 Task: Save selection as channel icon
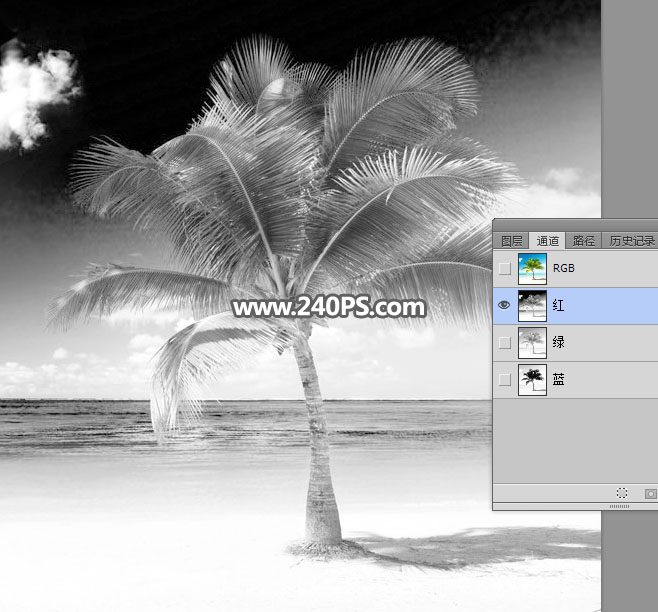pos(650,494)
